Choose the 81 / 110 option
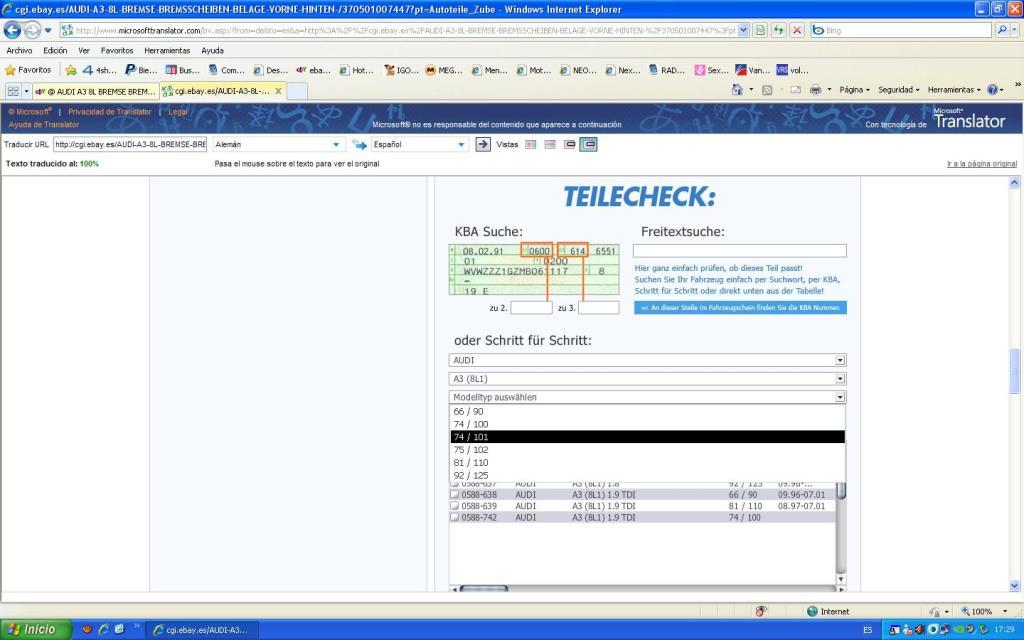 click(647, 462)
